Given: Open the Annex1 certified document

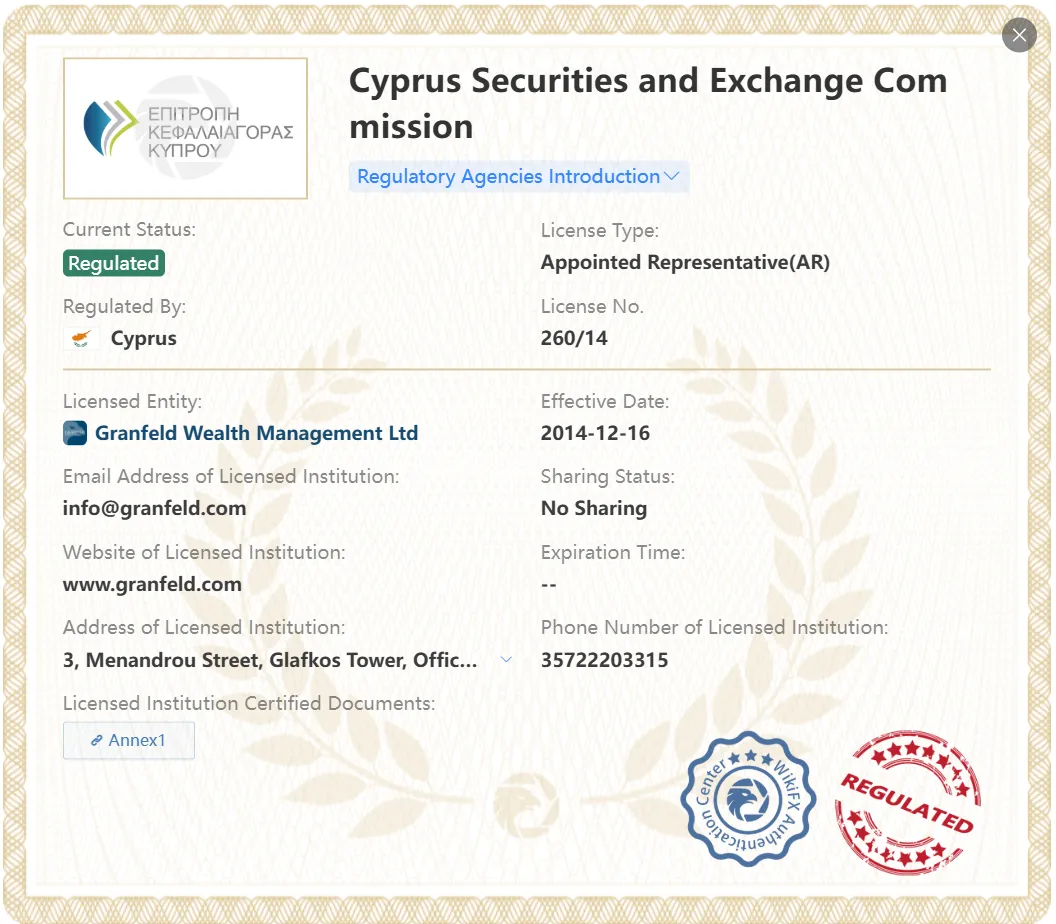Looking at the screenshot, I should 129,740.
